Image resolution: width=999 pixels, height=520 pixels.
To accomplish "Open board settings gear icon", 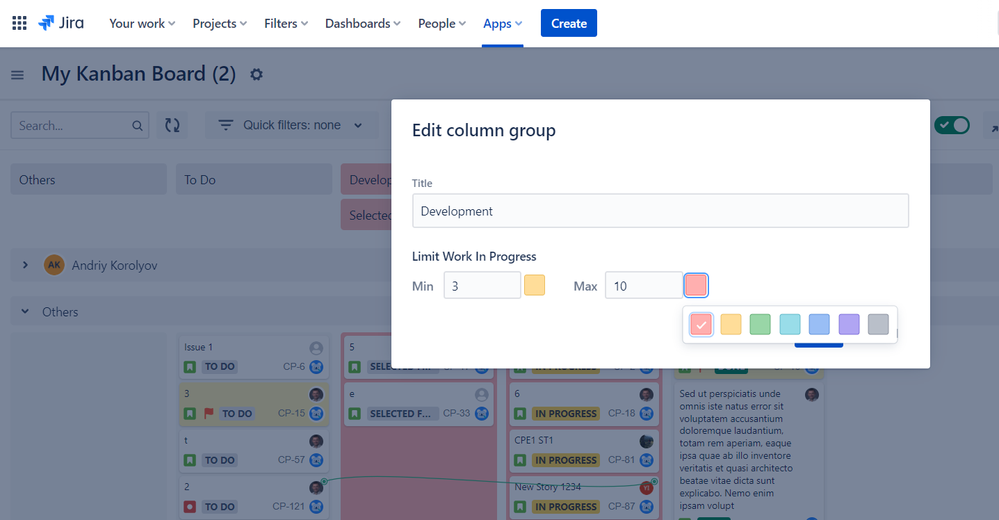I will point(256,75).
